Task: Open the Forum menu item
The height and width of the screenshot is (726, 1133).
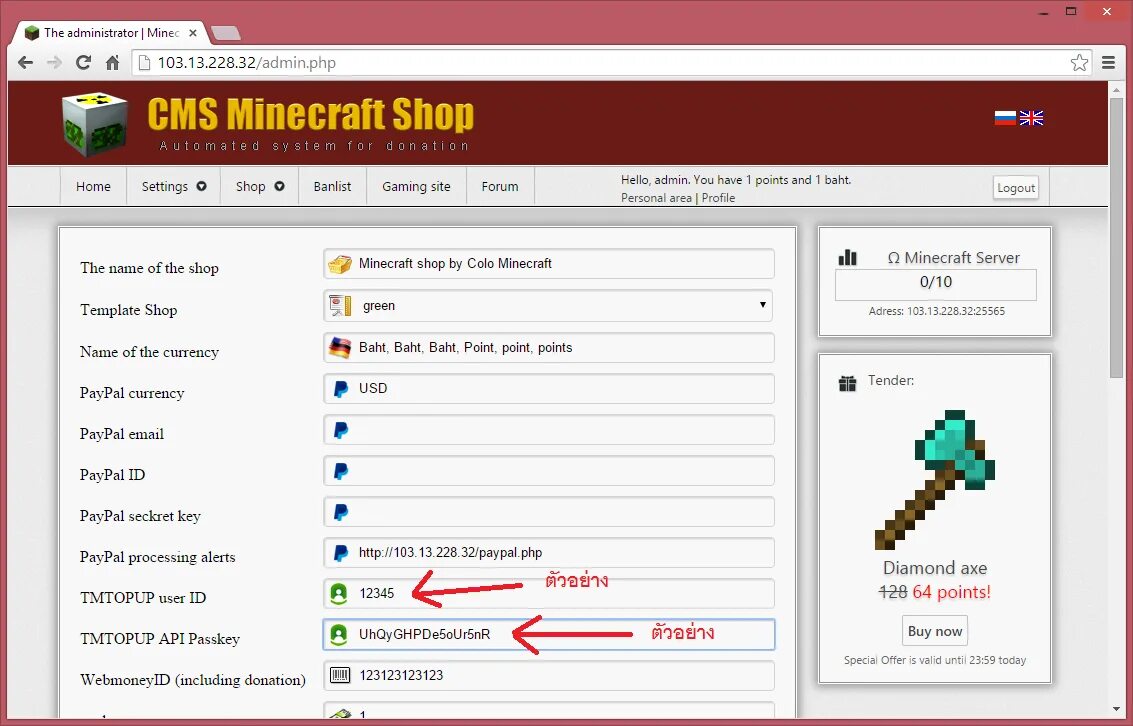Action: 500,186
